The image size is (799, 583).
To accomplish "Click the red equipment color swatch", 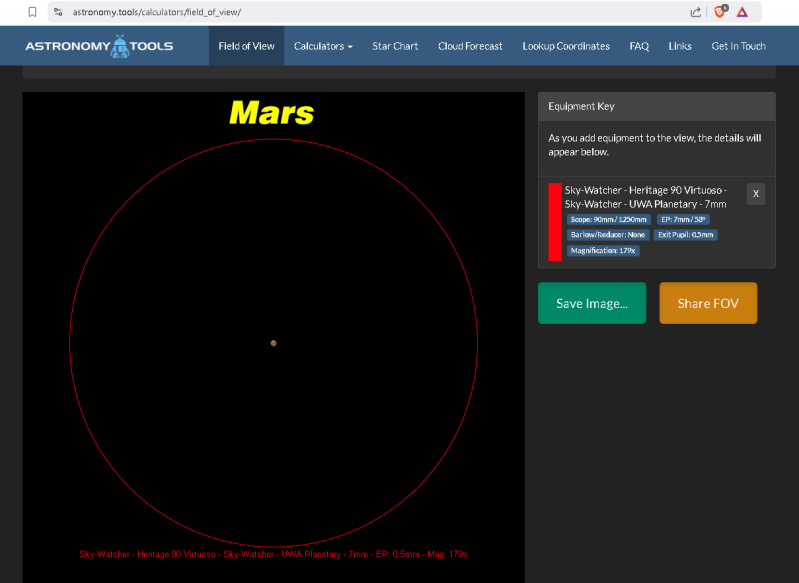I will tap(555, 222).
